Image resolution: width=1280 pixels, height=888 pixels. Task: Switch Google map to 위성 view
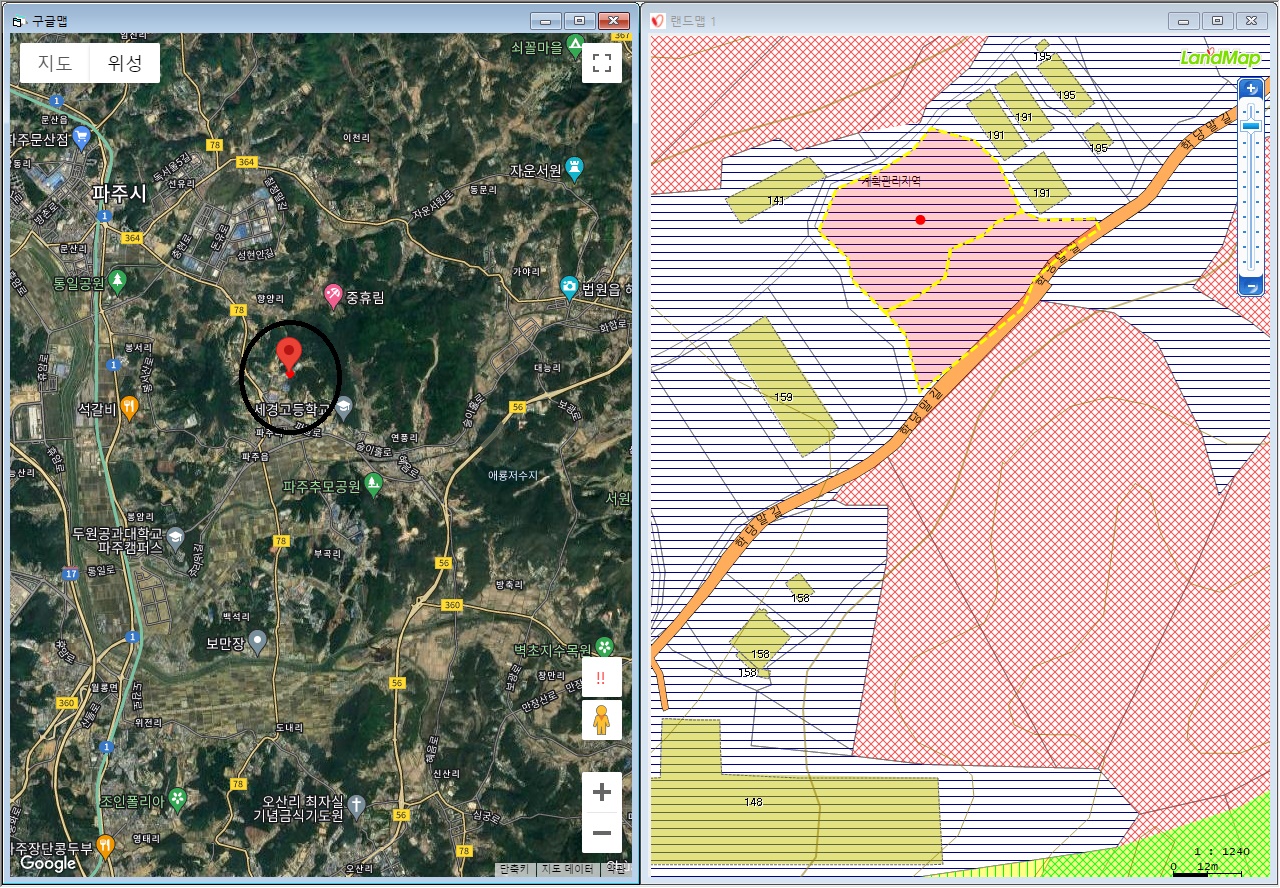(x=125, y=63)
